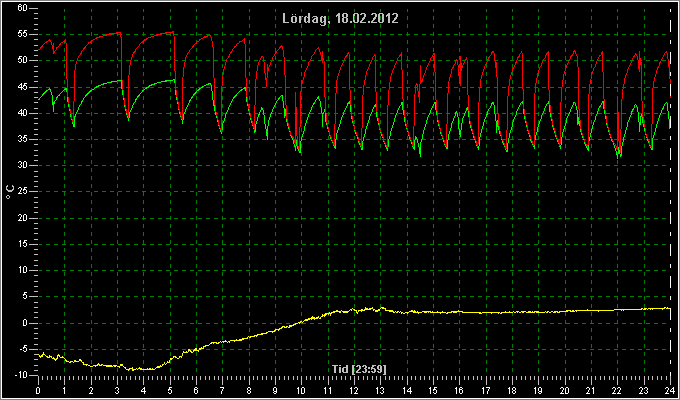Click the °C axis unit label
The width and height of the screenshot is (680, 400).
10,191
